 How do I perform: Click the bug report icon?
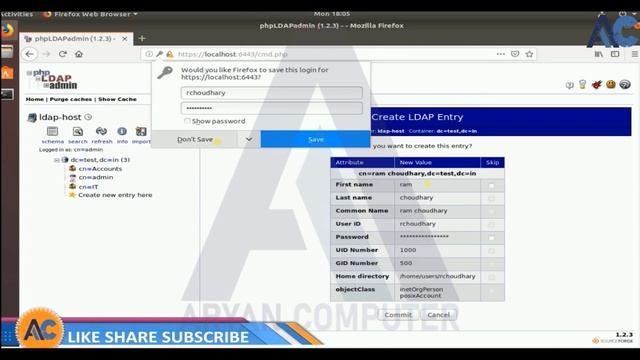click(x=597, y=84)
